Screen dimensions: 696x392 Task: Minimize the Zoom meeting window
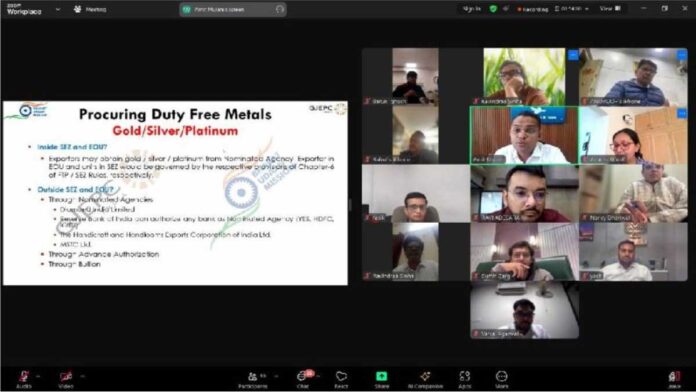tap(644, 8)
